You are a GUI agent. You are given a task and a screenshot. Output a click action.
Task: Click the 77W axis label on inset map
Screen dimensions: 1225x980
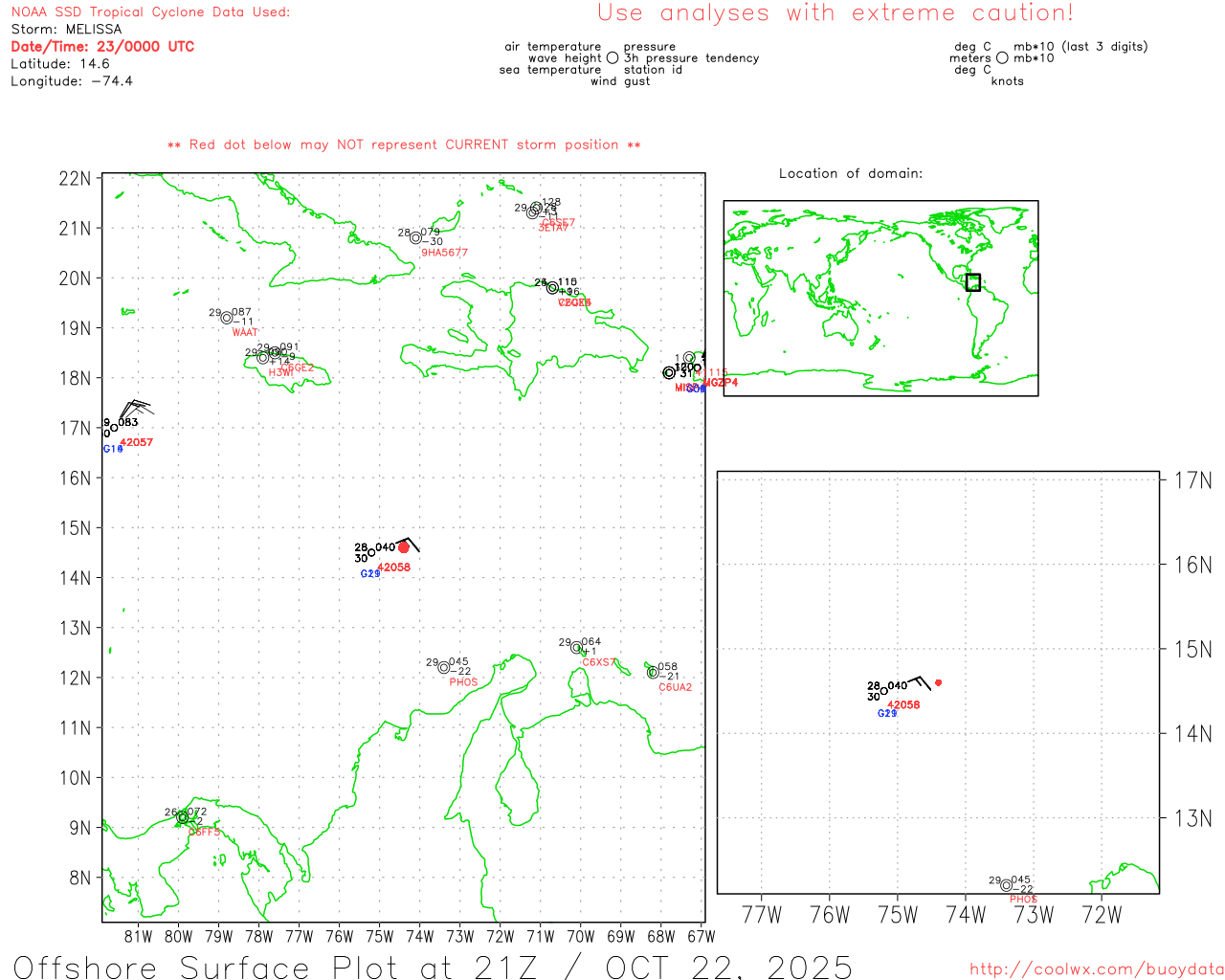pos(762,915)
